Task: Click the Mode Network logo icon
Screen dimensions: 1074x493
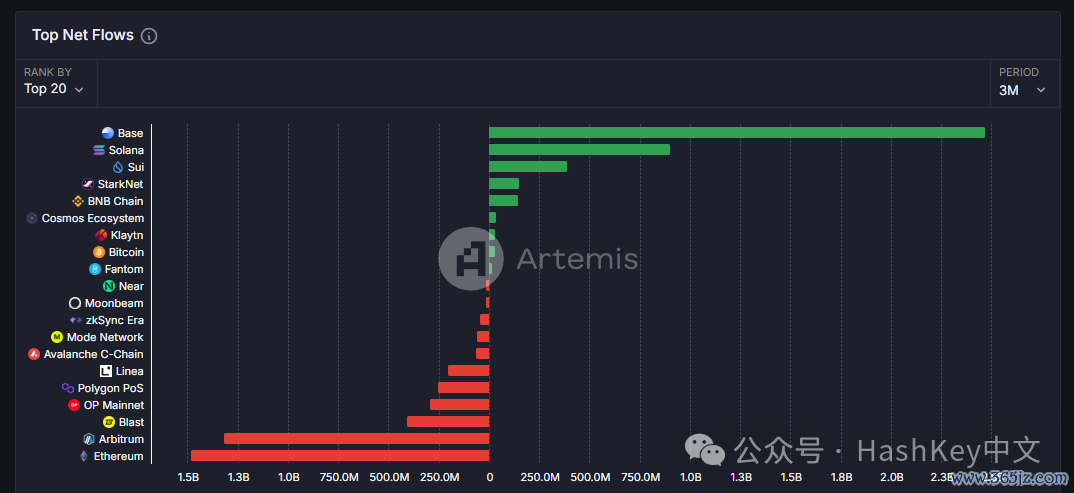Action: point(57,337)
